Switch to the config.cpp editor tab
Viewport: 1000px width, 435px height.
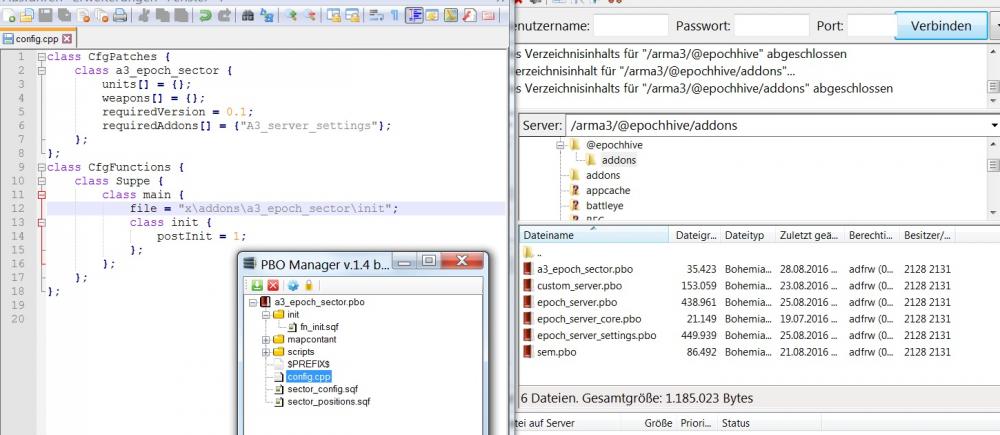tap(34, 39)
